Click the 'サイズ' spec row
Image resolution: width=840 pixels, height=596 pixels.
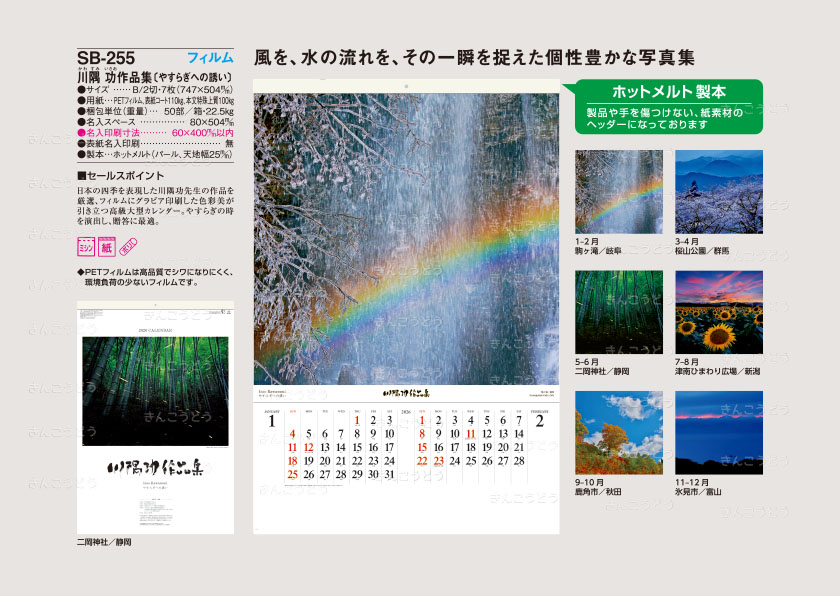155,89
